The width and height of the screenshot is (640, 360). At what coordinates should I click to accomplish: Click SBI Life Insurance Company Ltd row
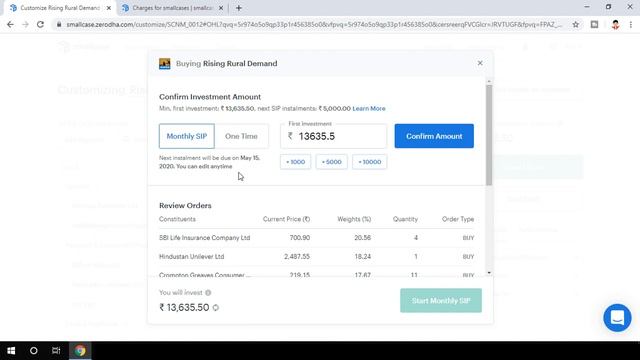(316, 238)
